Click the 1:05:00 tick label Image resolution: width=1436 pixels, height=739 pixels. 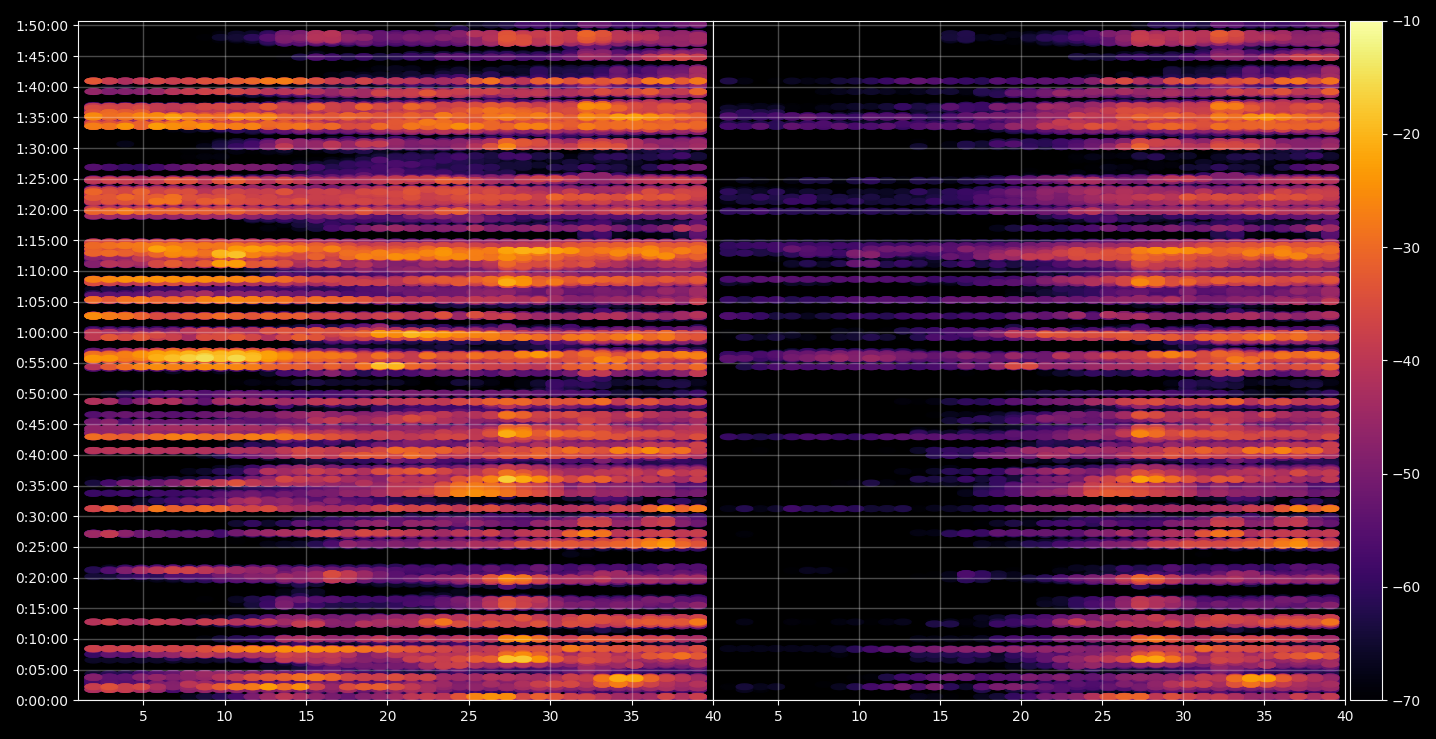click(x=42, y=302)
